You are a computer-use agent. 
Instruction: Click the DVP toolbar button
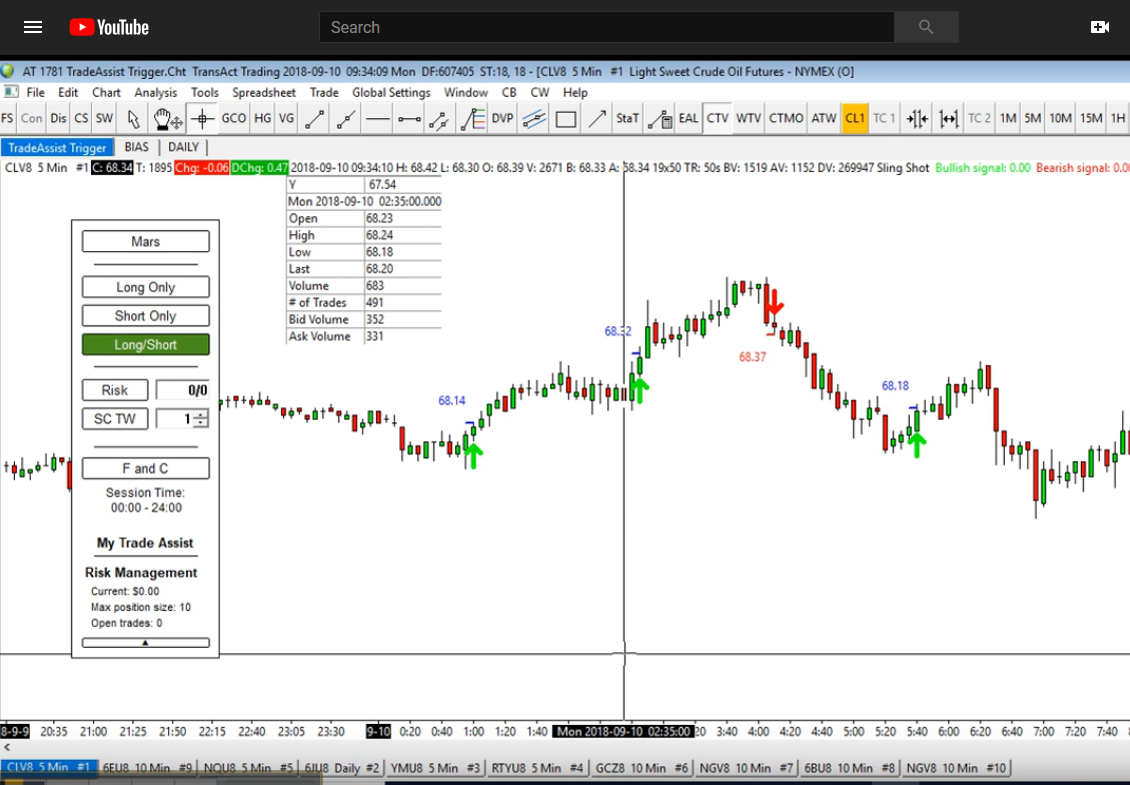click(x=502, y=119)
